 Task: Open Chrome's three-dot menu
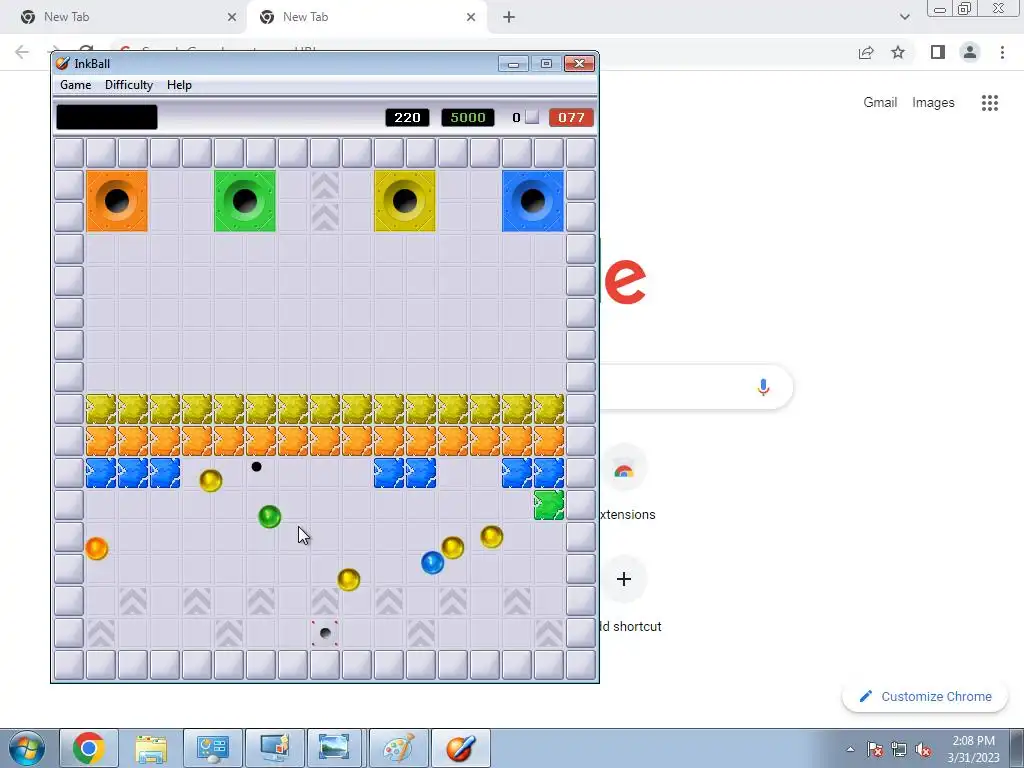(x=1002, y=52)
